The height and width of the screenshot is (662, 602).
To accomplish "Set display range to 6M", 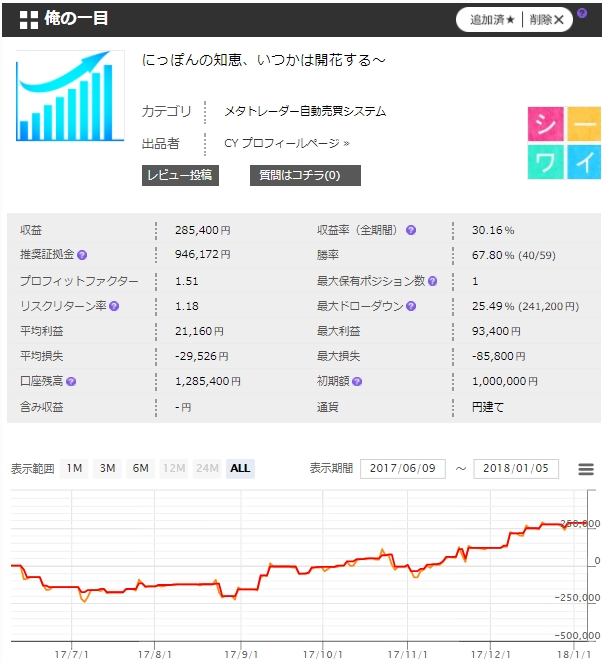I will 140,468.
